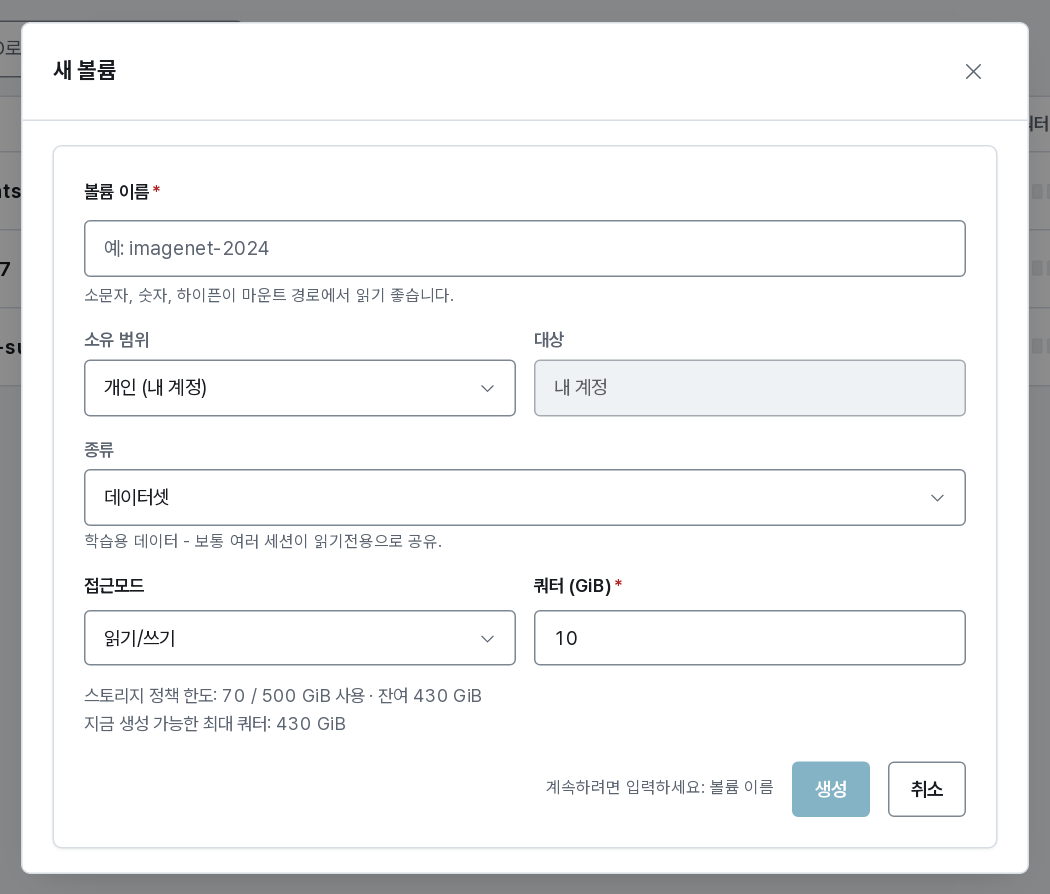Open the 접근모드 dropdown
This screenshot has width=1050, height=894.
[299, 638]
